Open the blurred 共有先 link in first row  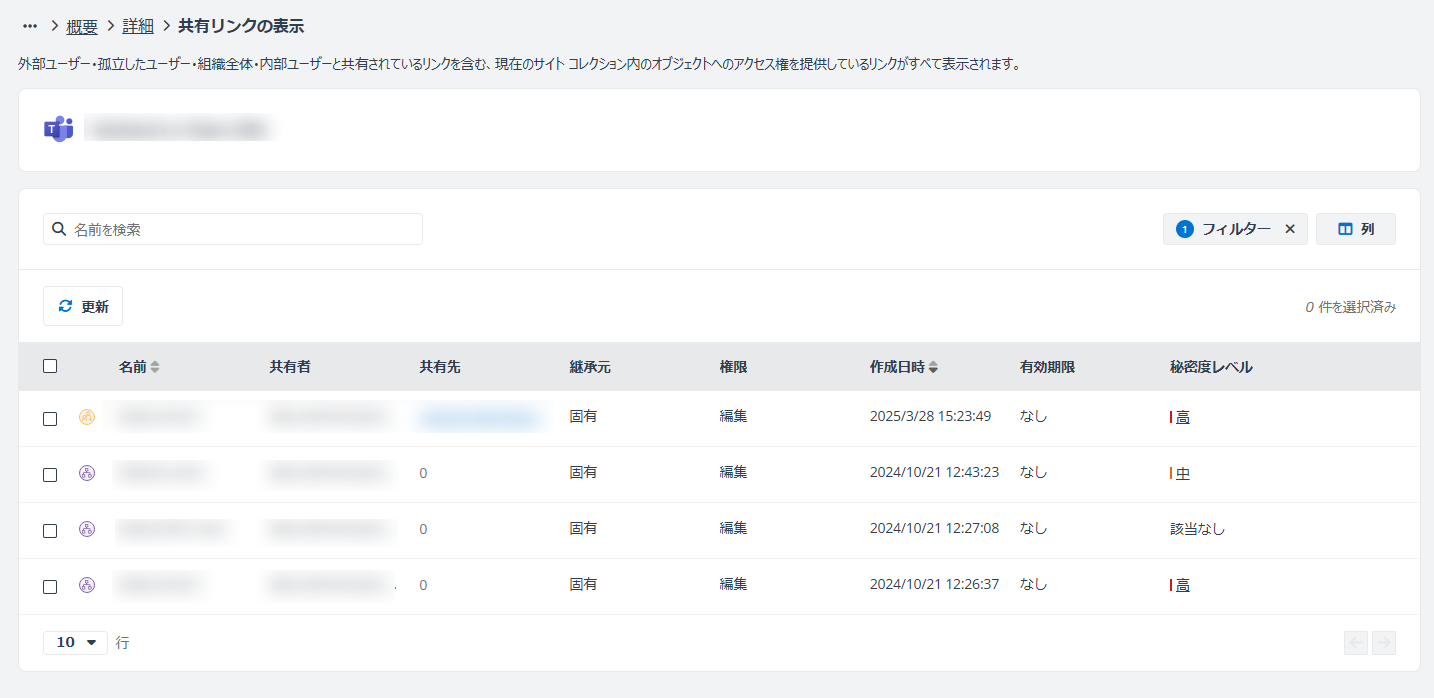tap(481, 417)
